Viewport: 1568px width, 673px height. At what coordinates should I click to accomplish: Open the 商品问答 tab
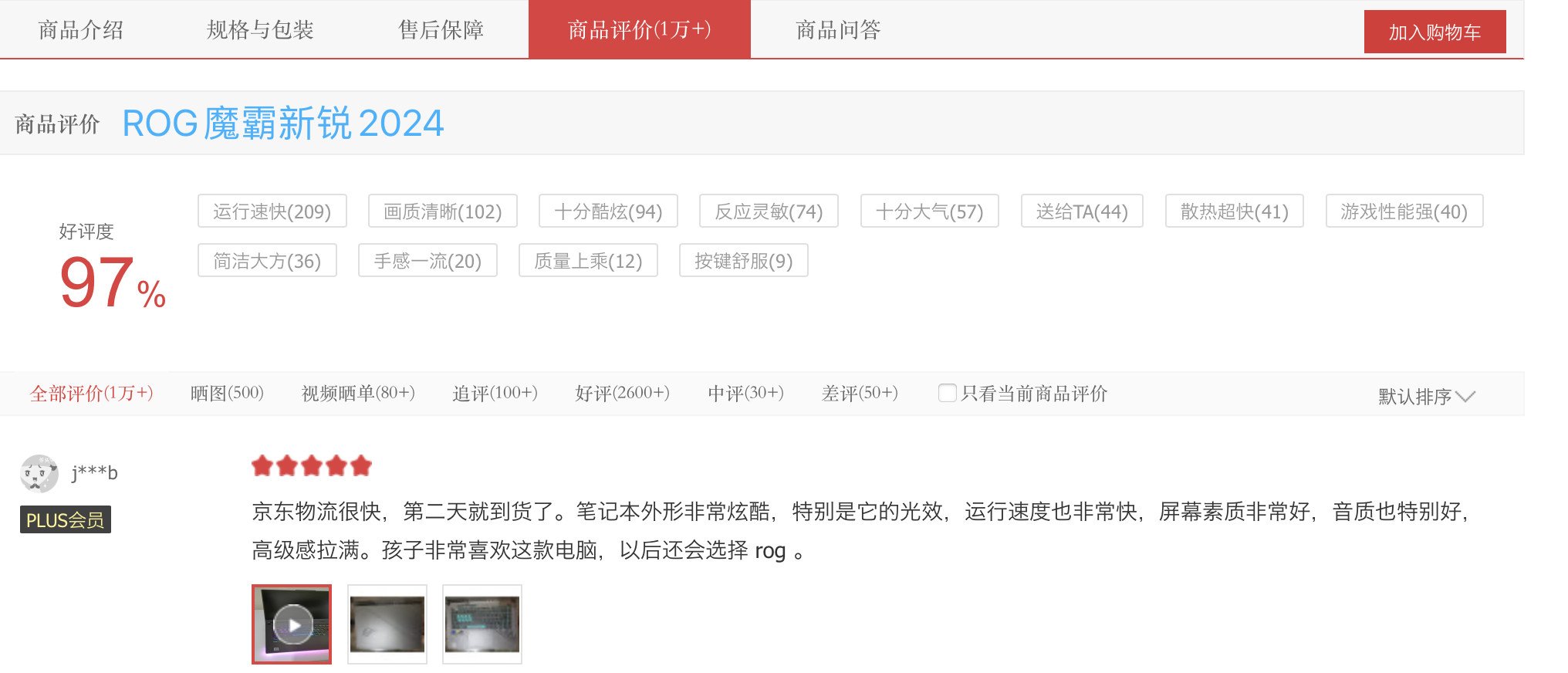pyautogui.click(x=838, y=29)
